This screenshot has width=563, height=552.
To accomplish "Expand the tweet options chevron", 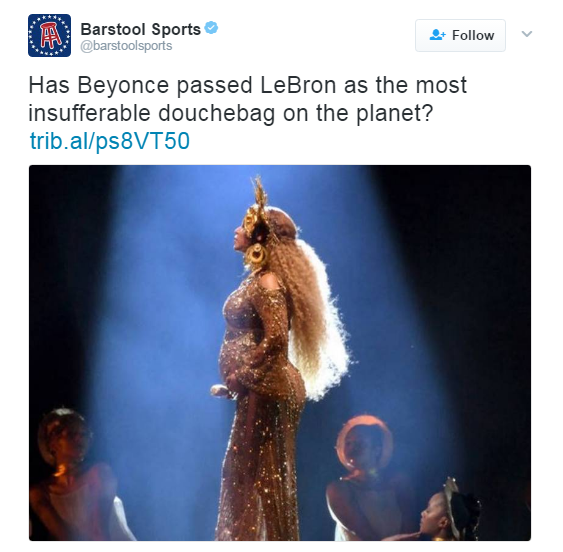I will 526,34.
